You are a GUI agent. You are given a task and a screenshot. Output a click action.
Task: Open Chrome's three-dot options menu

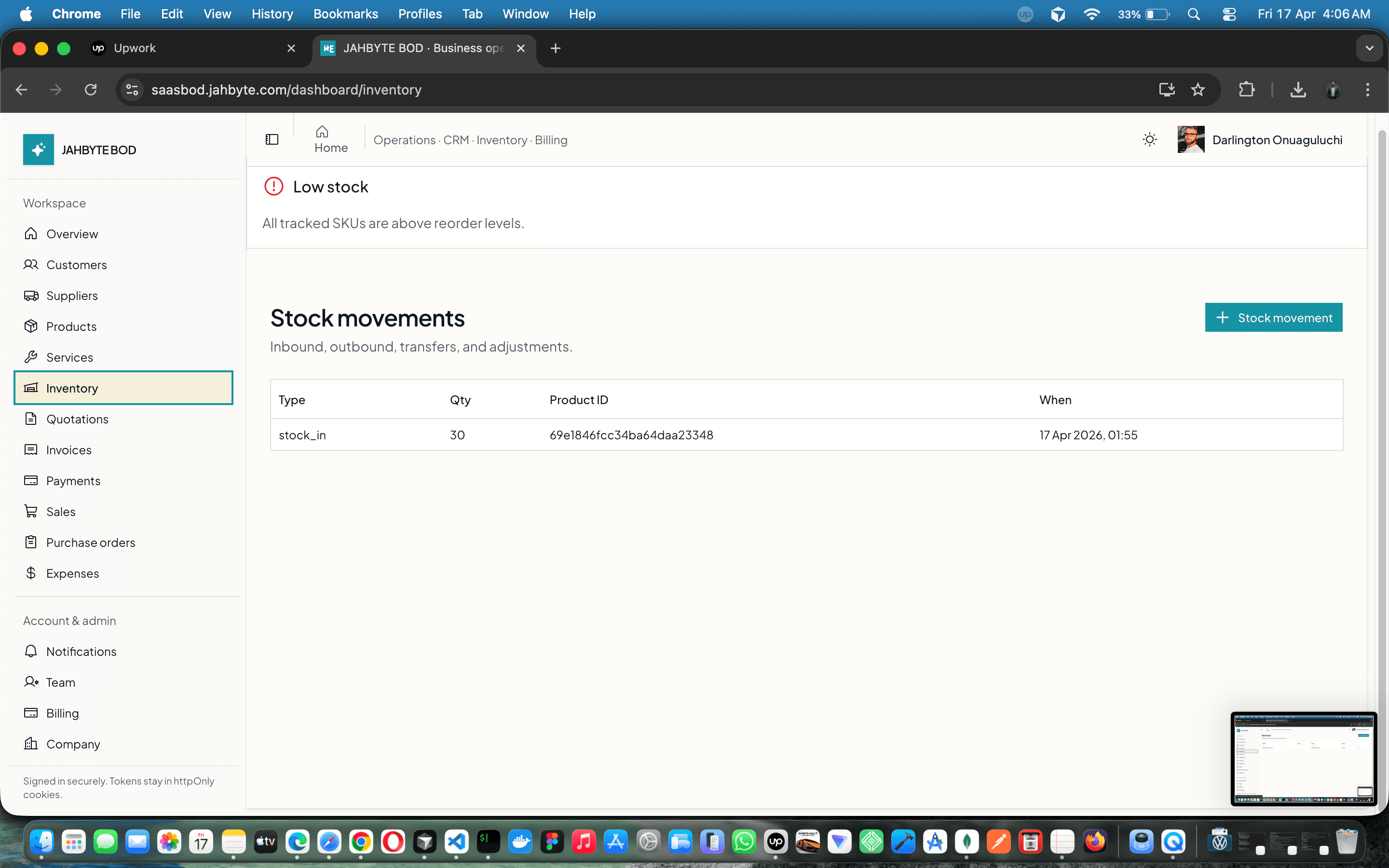1368,90
